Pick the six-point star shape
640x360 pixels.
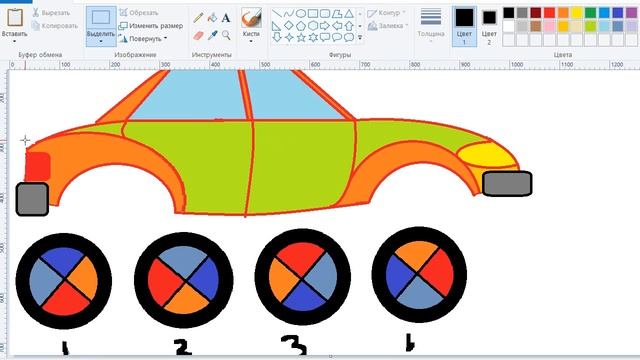click(313, 38)
